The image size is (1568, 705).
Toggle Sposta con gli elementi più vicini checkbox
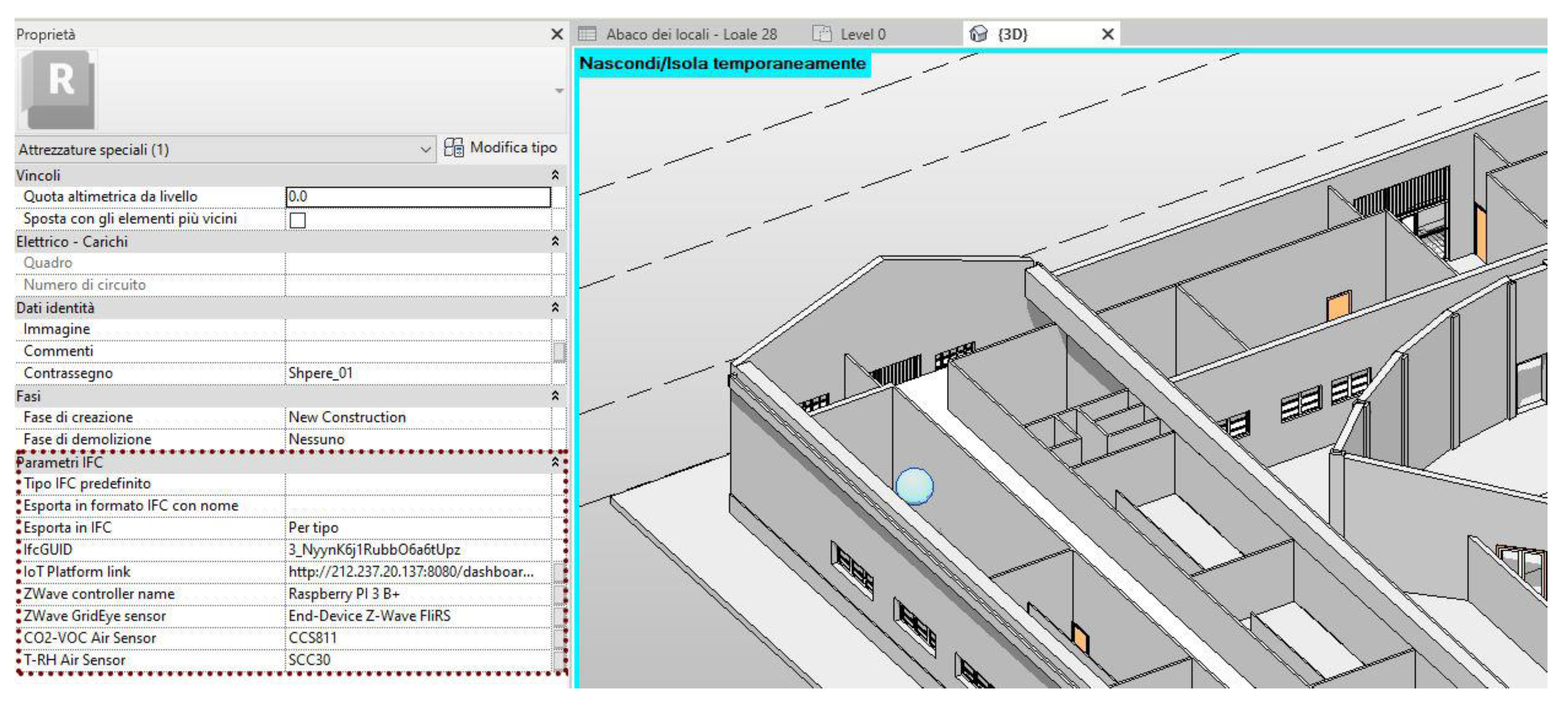pyautogui.click(x=298, y=220)
